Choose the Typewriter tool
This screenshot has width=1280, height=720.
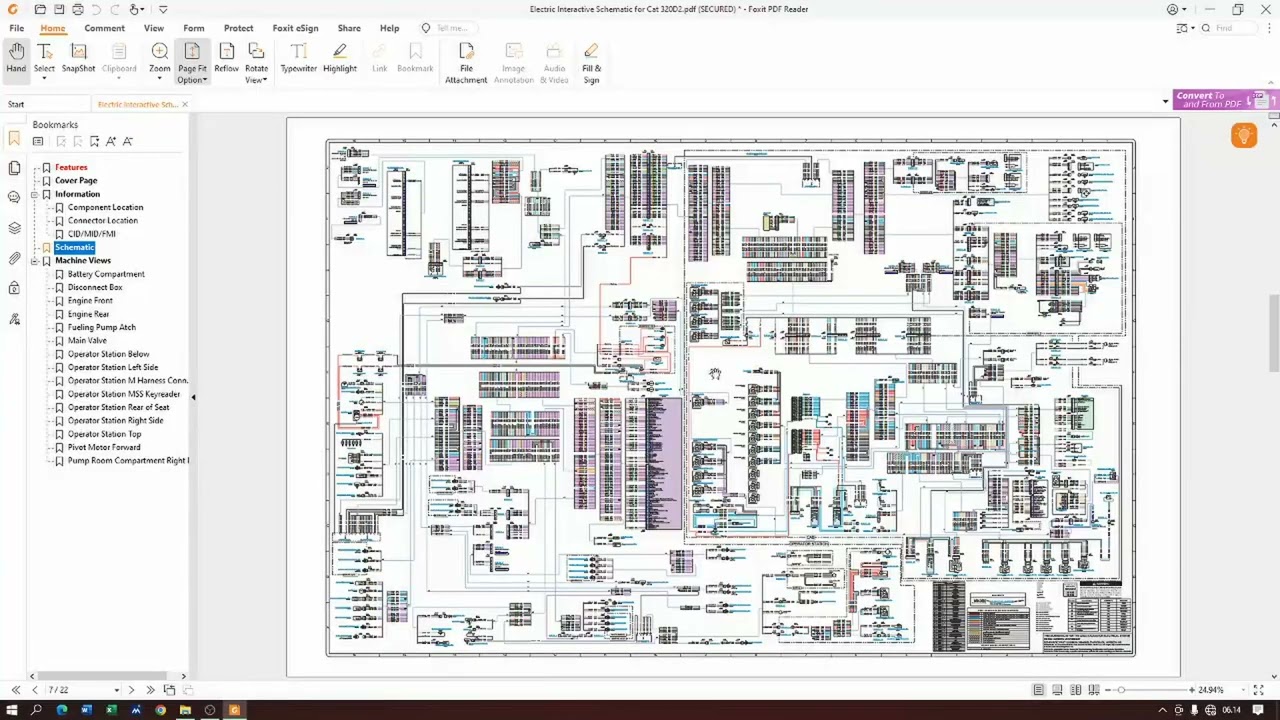point(298,59)
